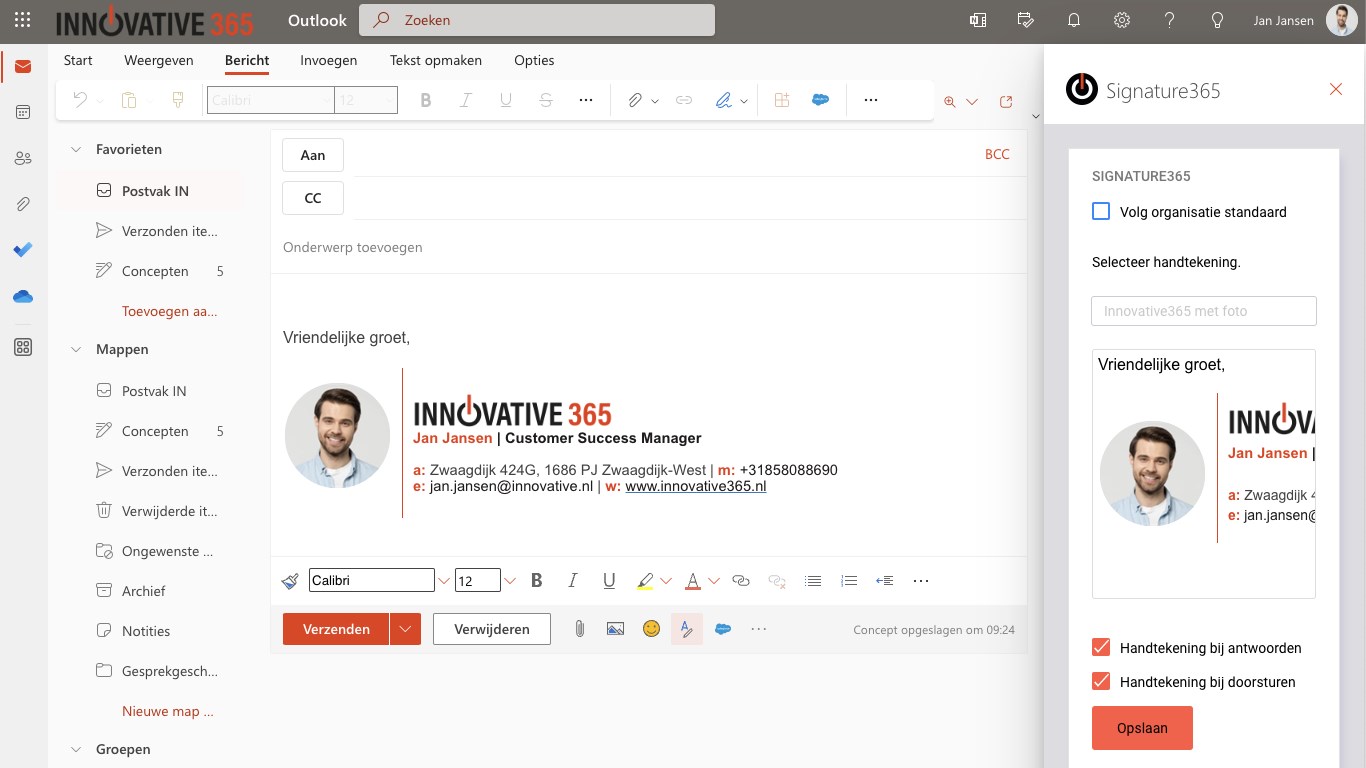The height and width of the screenshot is (768, 1366).
Task: Open the Tekst opmaken tab
Action: [x=436, y=60]
